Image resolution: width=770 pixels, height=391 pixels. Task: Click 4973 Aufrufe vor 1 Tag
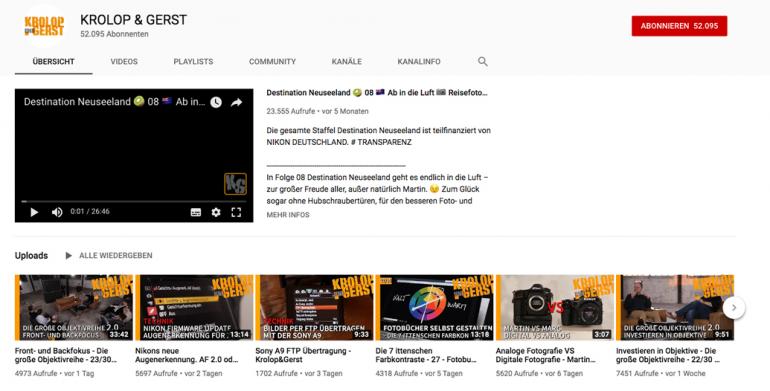(55, 373)
